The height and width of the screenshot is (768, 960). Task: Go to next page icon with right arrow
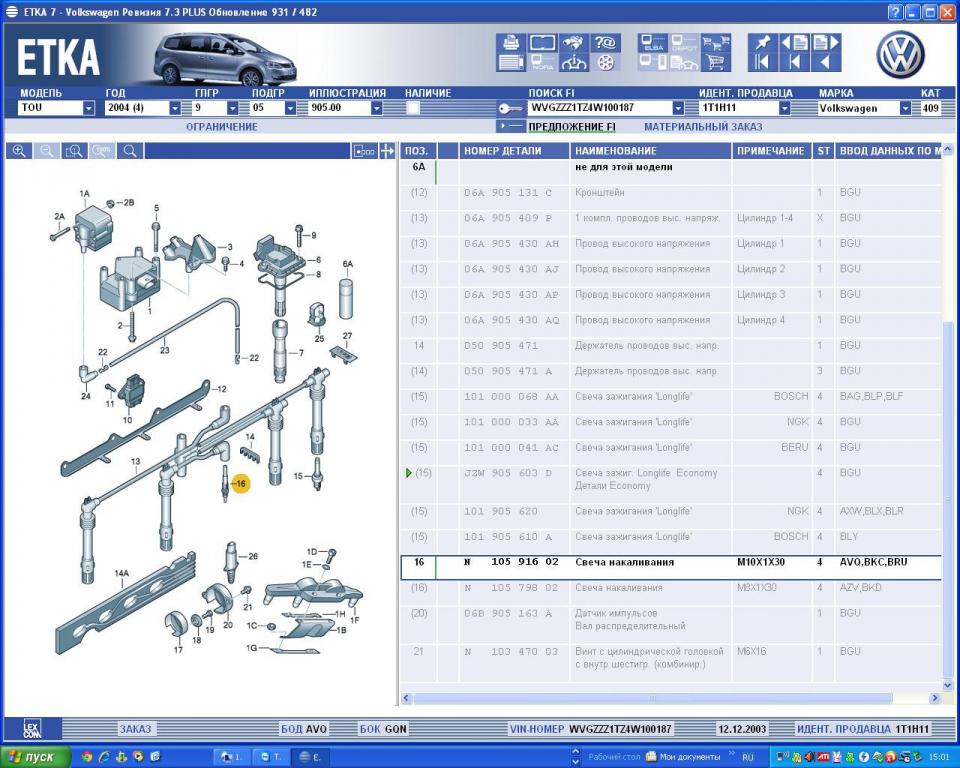pos(826,43)
